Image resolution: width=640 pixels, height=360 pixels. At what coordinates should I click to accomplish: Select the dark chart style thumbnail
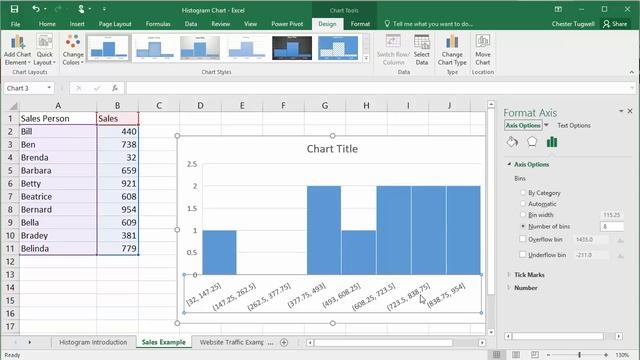tap(292, 47)
